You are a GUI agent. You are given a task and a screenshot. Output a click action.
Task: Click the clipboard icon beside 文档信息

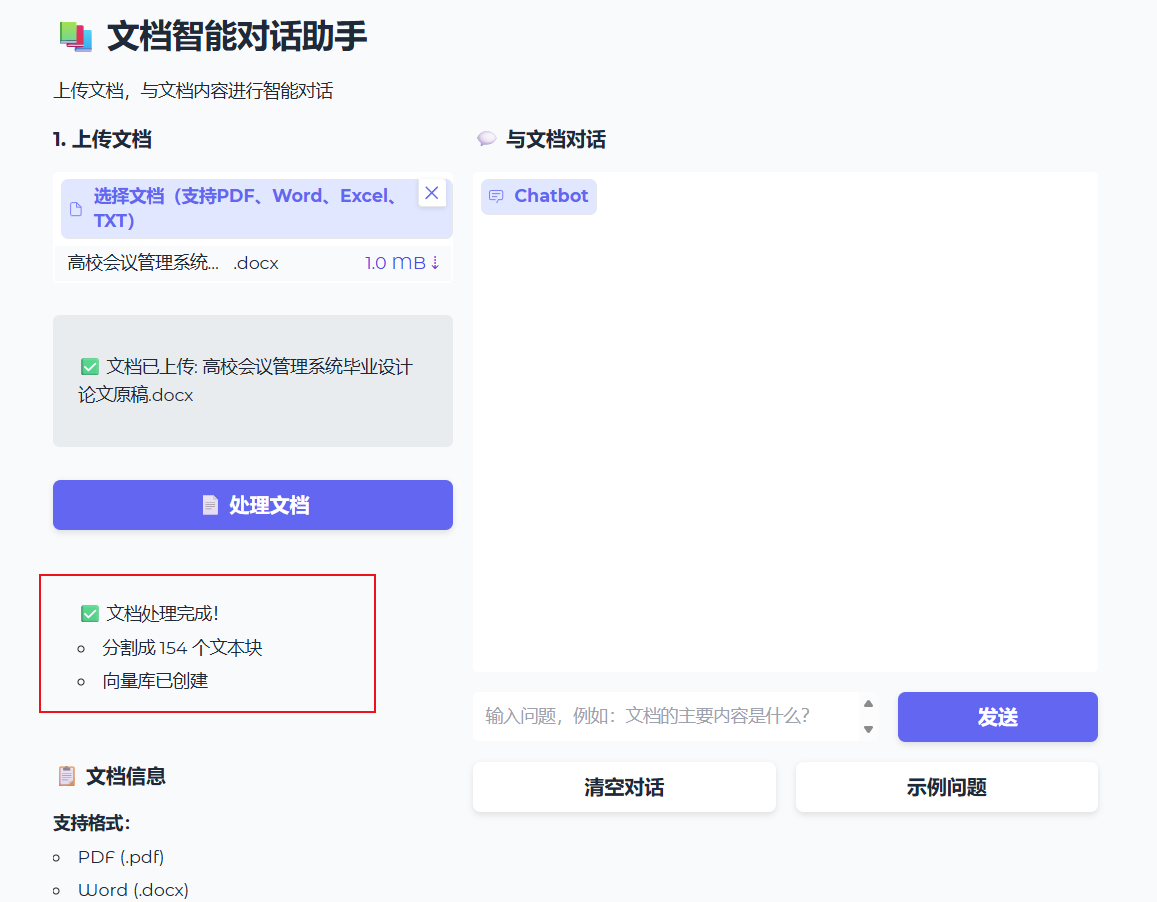65,775
